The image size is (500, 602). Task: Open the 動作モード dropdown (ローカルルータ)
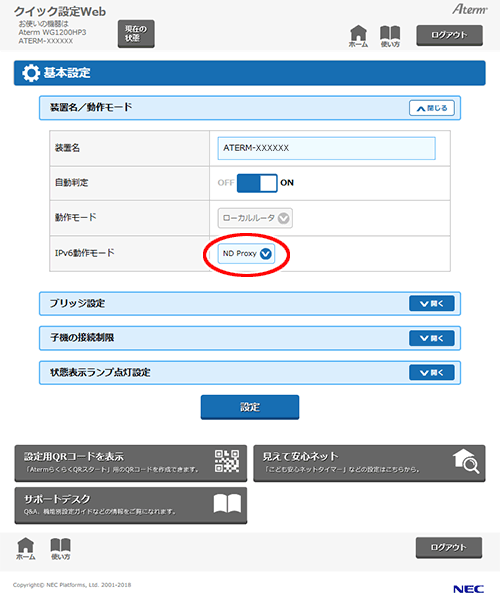(x=255, y=218)
